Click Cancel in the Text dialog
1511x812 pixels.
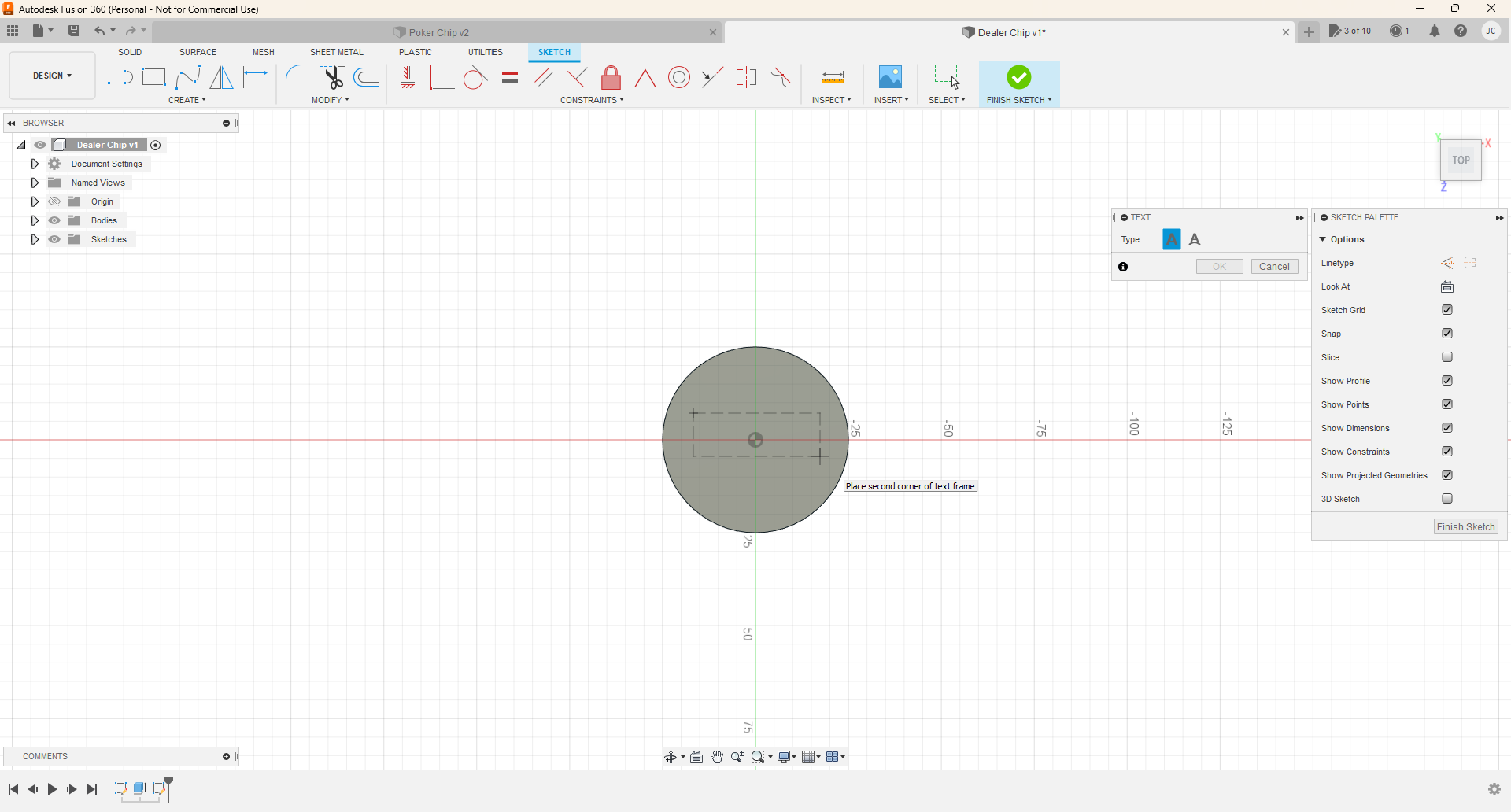pos(1273,267)
